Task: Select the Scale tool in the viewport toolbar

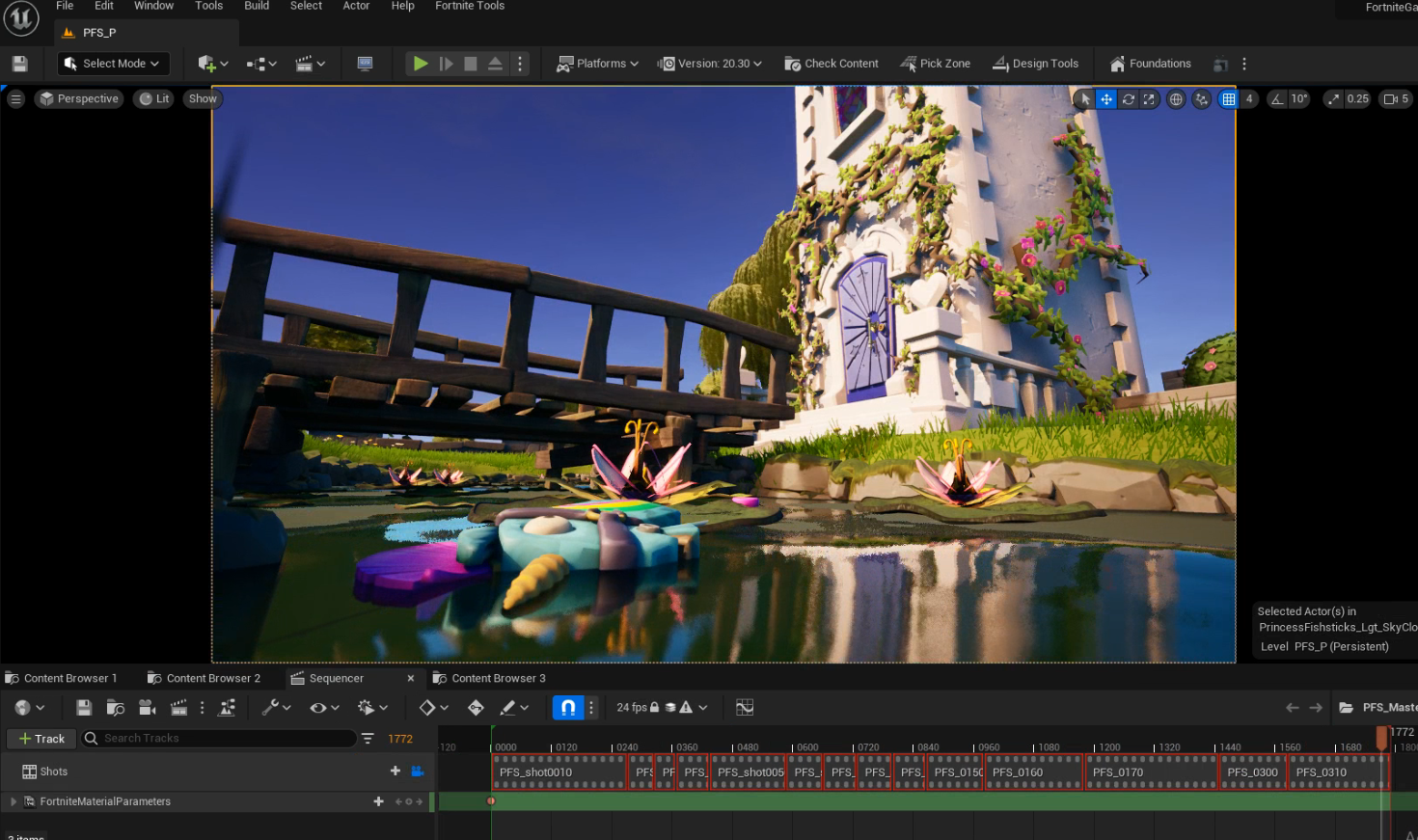Action: tap(1149, 98)
